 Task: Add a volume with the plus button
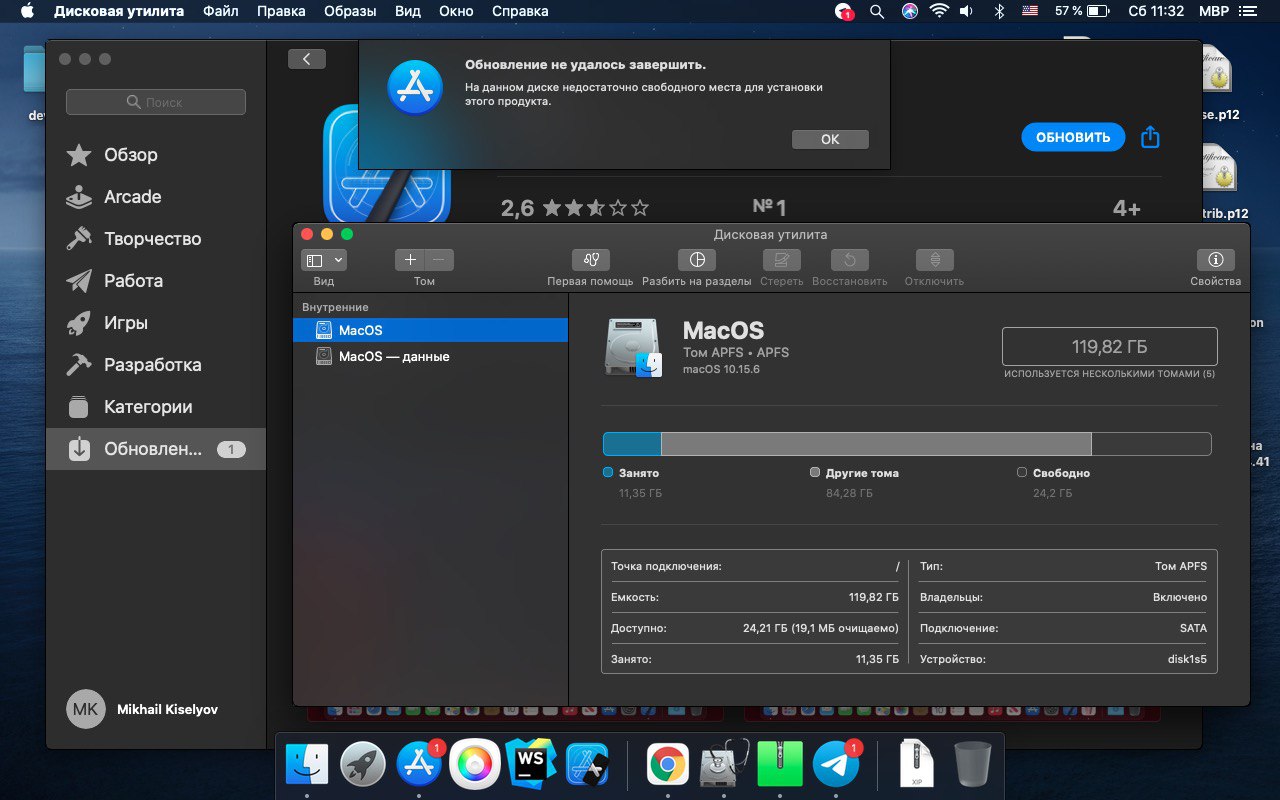410,260
